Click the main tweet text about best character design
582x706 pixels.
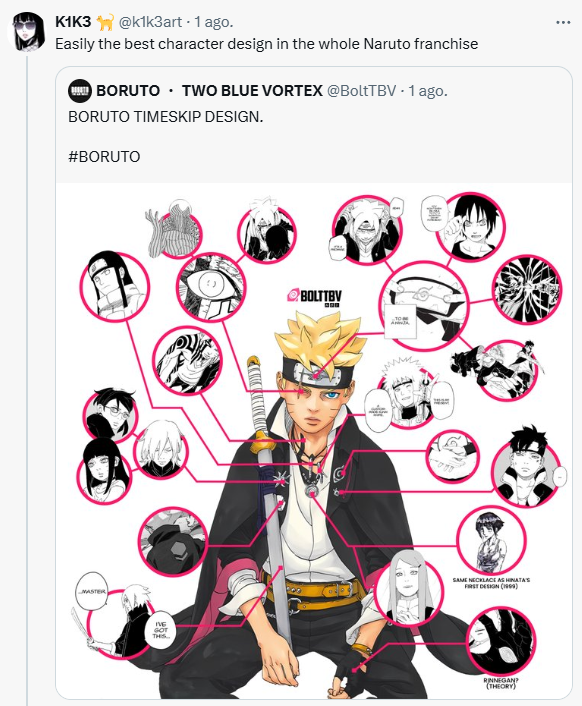coord(266,44)
